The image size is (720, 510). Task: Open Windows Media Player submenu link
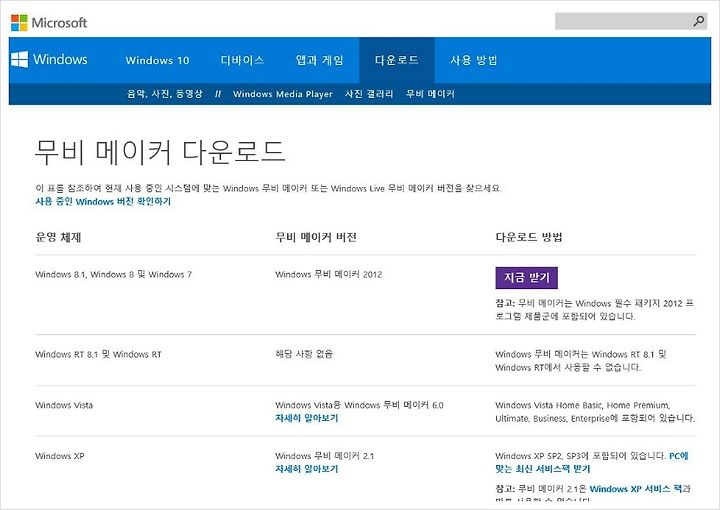[282, 94]
